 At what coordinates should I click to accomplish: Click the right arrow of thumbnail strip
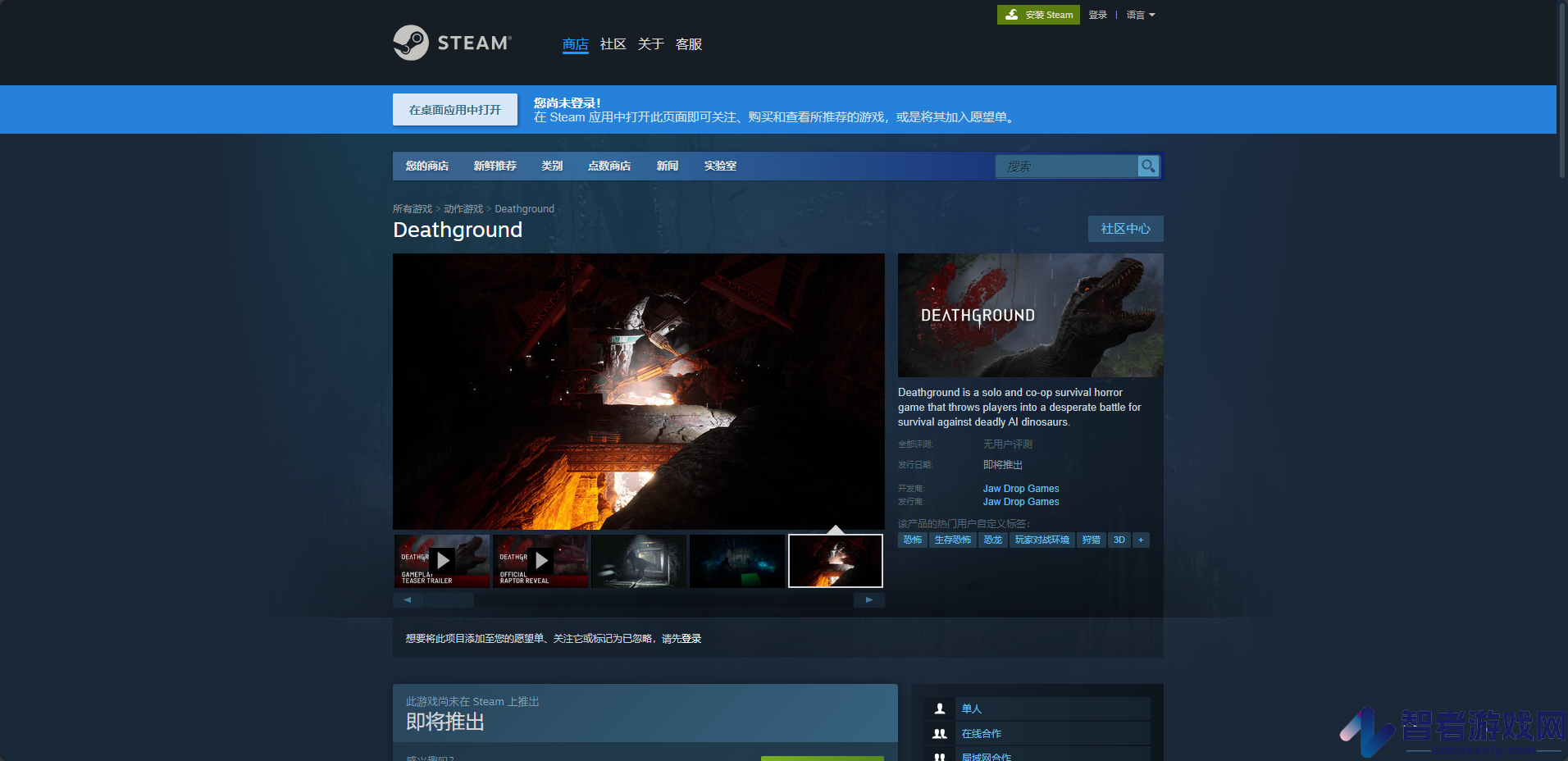click(x=869, y=600)
